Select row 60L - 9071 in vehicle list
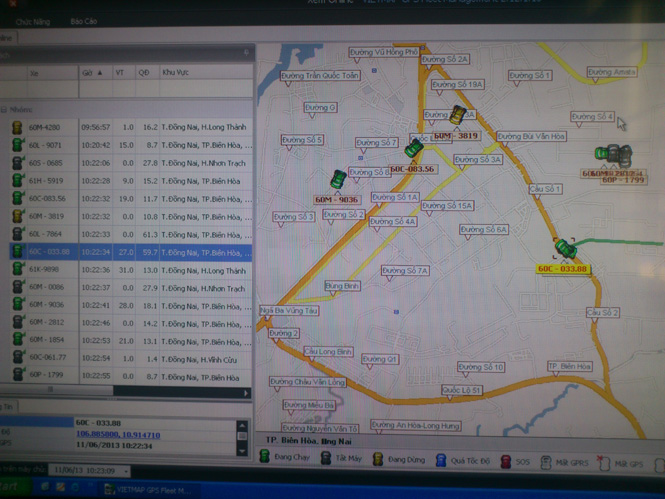 point(45,145)
